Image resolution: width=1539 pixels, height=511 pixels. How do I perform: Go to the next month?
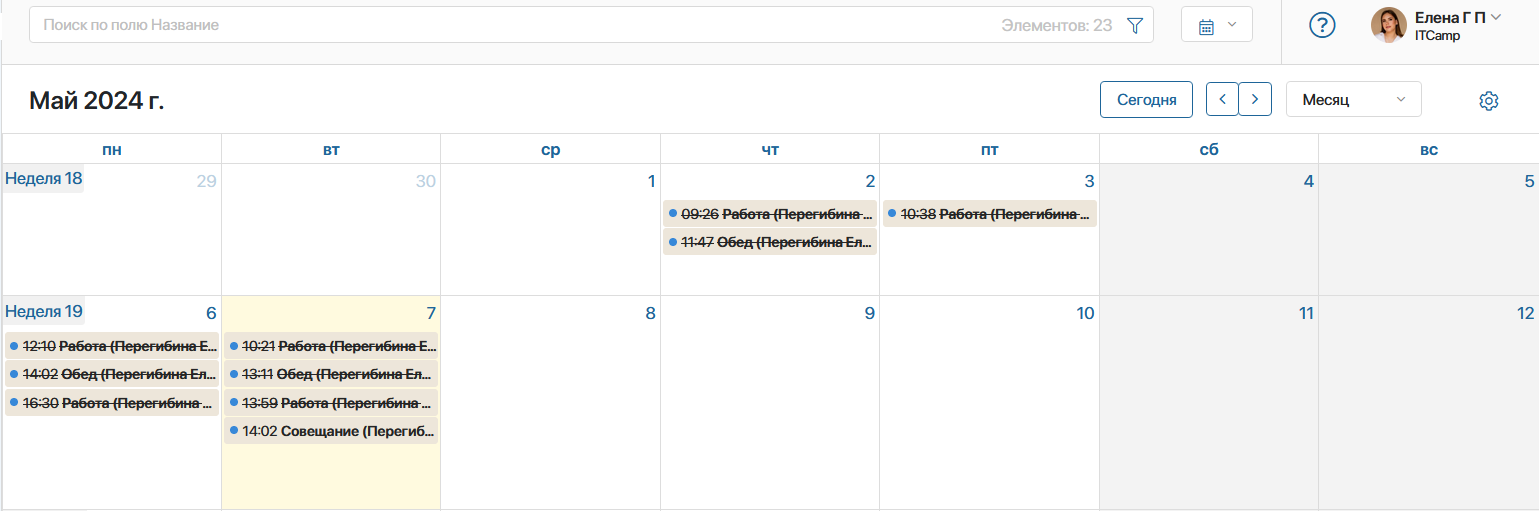coord(1255,99)
